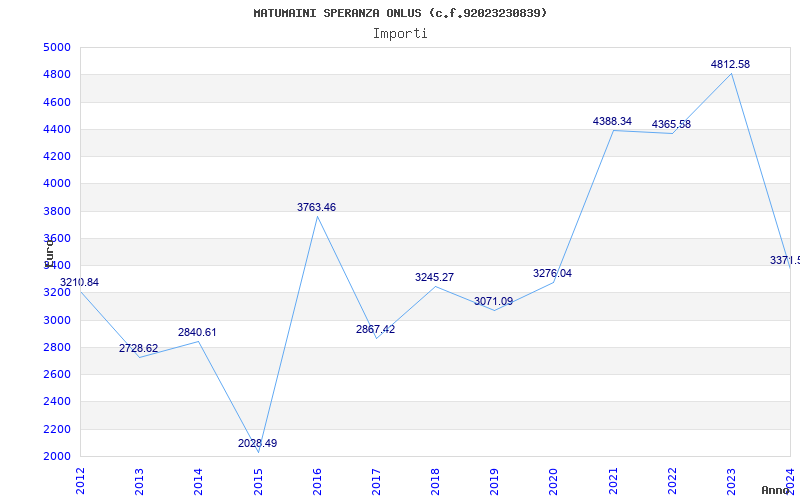The width and height of the screenshot is (800, 500).
Task: Click the Anno axis title
Action: [775, 490]
